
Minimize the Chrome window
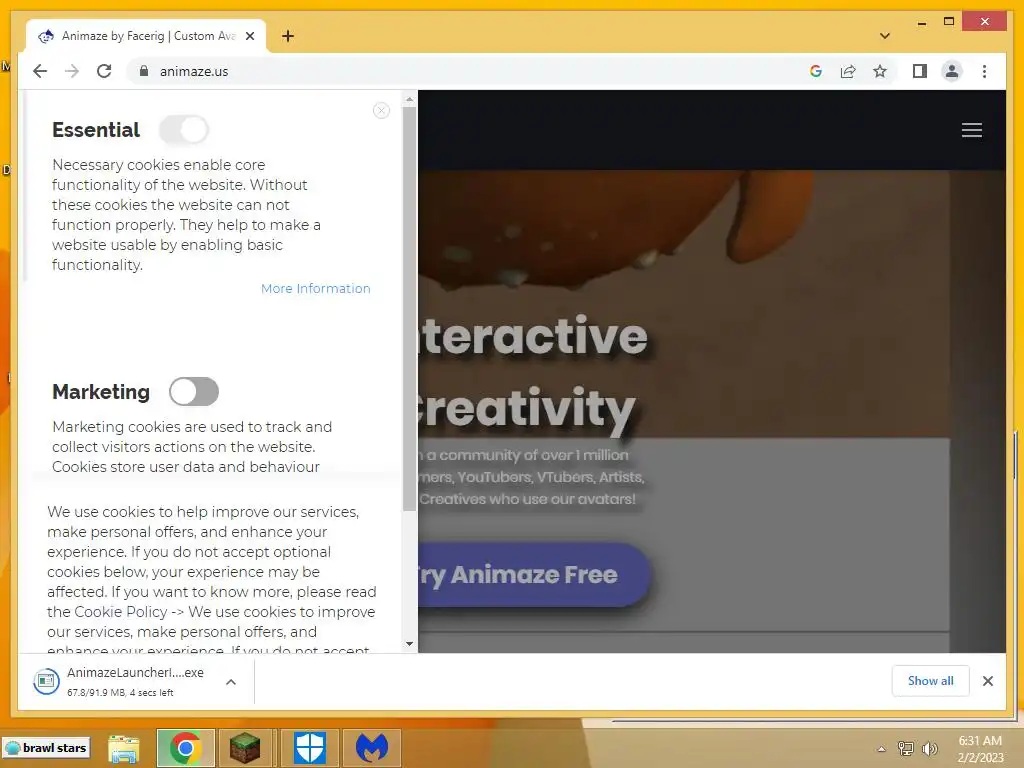(921, 22)
